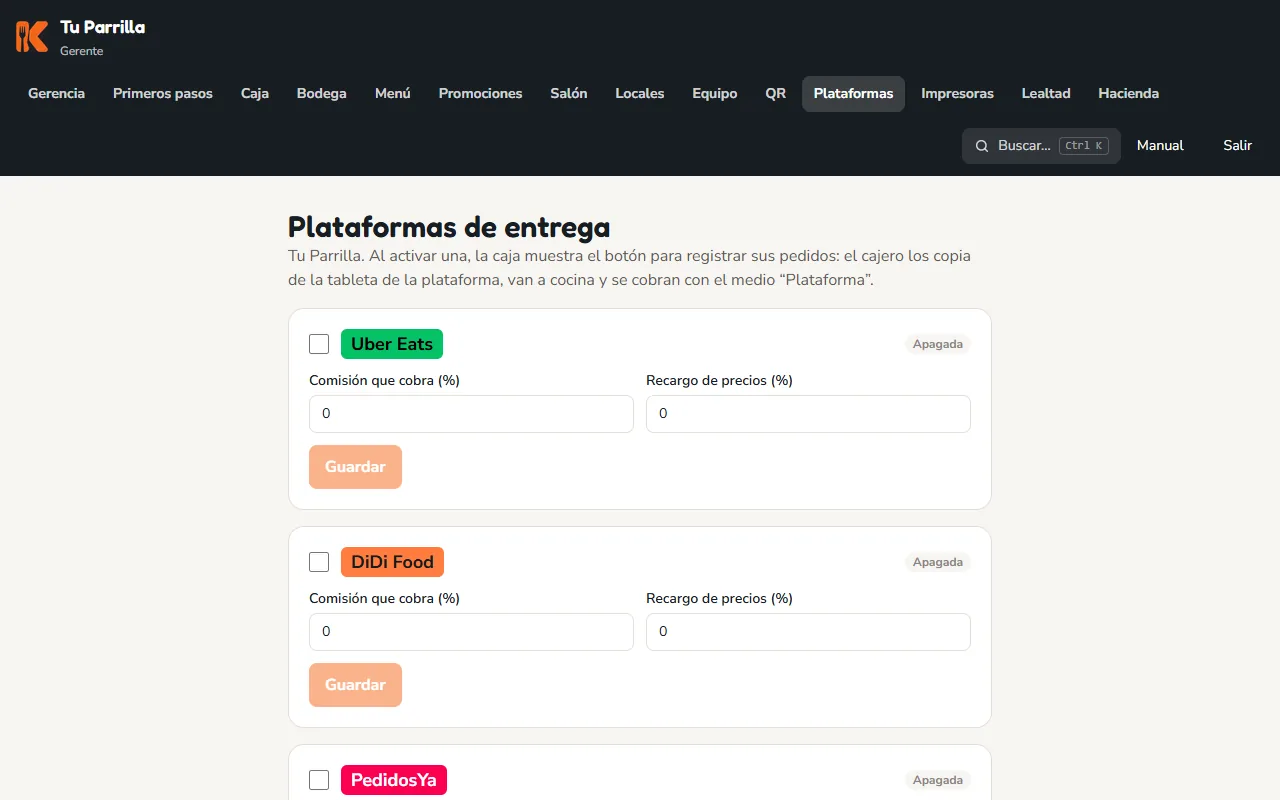Select the Plataformas tab
This screenshot has height=800, width=1280.
coord(853,94)
